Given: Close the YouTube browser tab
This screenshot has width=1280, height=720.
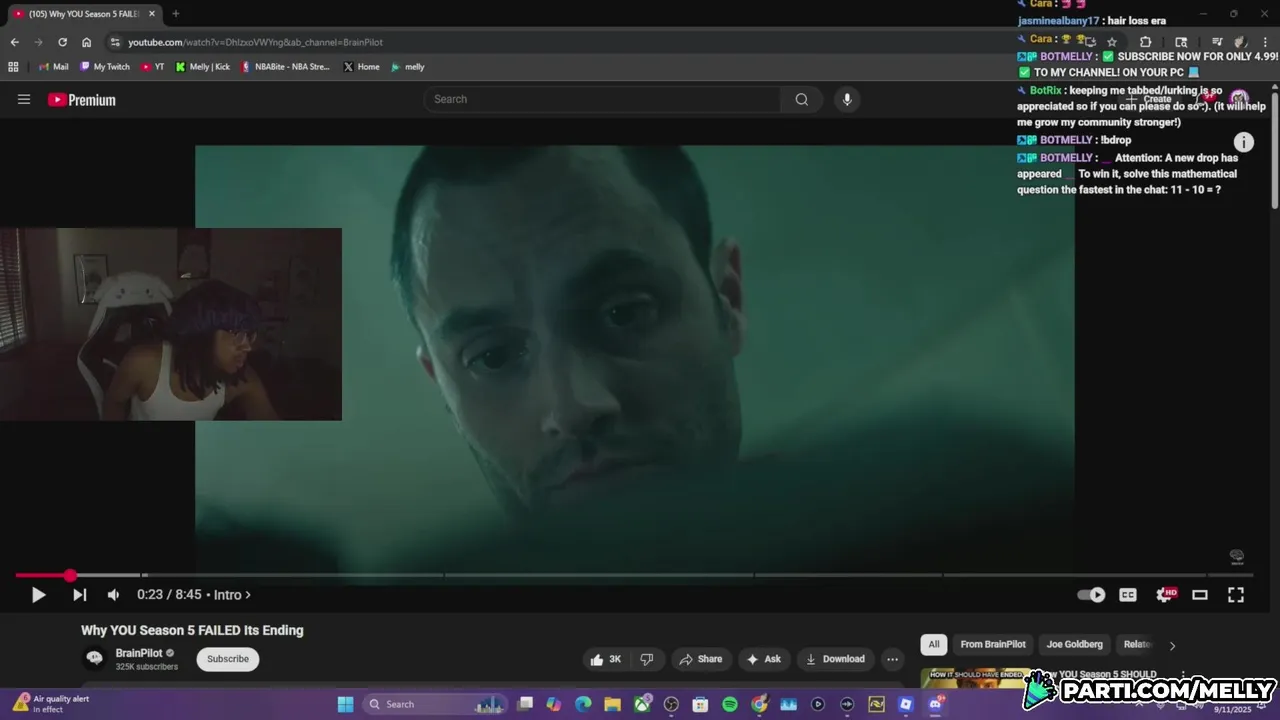Looking at the screenshot, I should (x=152, y=14).
